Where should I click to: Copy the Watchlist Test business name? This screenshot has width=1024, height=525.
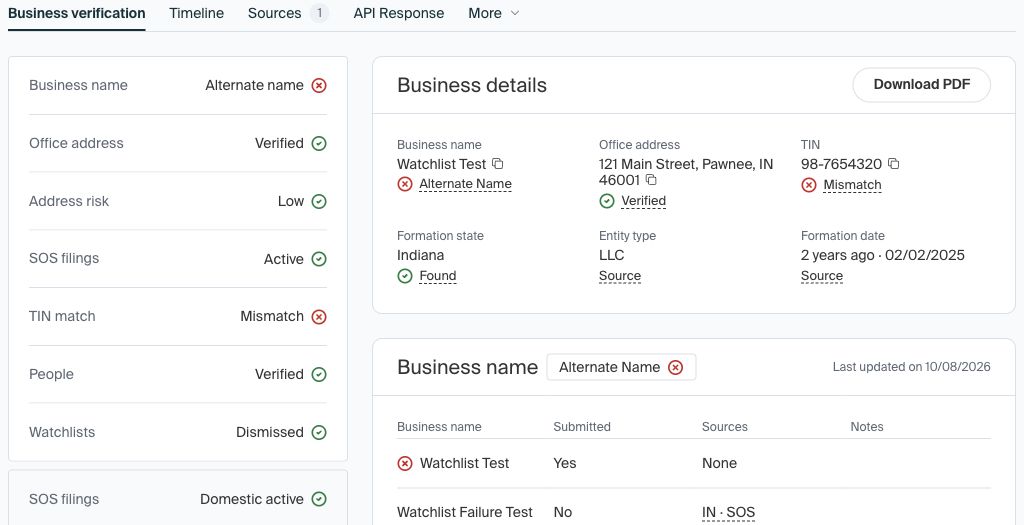coord(498,163)
